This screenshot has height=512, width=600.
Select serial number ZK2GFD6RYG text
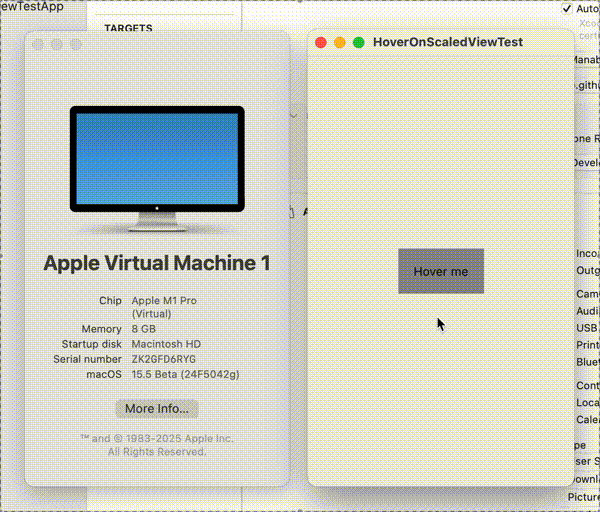(x=163, y=359)
